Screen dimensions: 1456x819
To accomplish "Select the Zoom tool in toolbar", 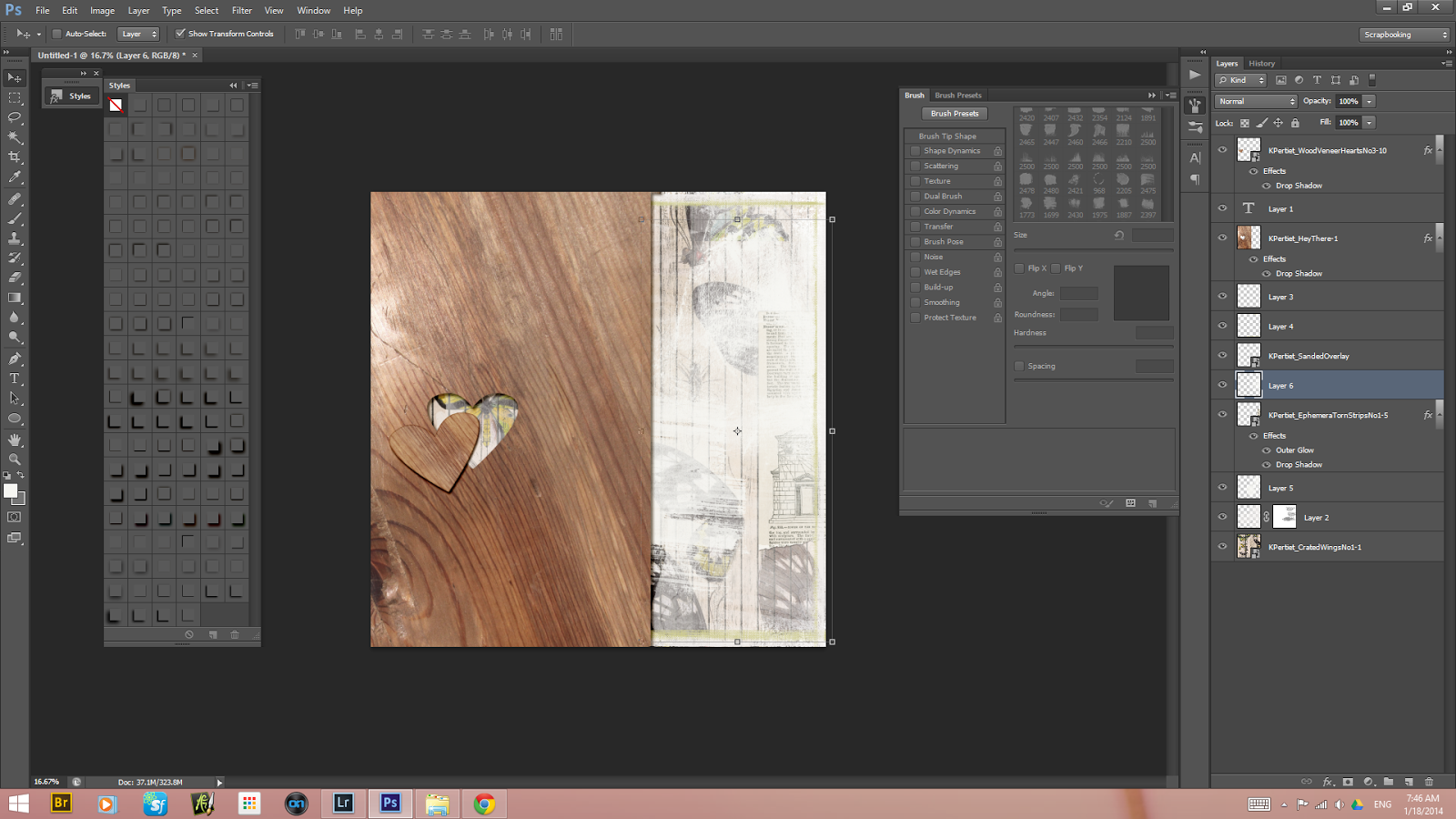I will coord(15,460).
